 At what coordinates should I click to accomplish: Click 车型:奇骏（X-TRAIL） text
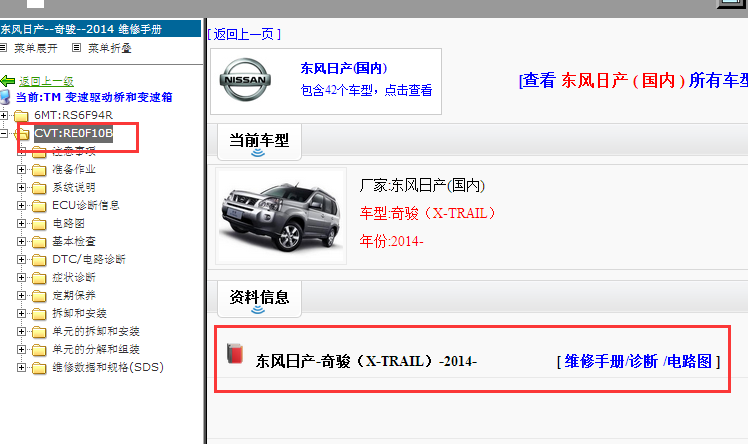click(x=427, y=213)
